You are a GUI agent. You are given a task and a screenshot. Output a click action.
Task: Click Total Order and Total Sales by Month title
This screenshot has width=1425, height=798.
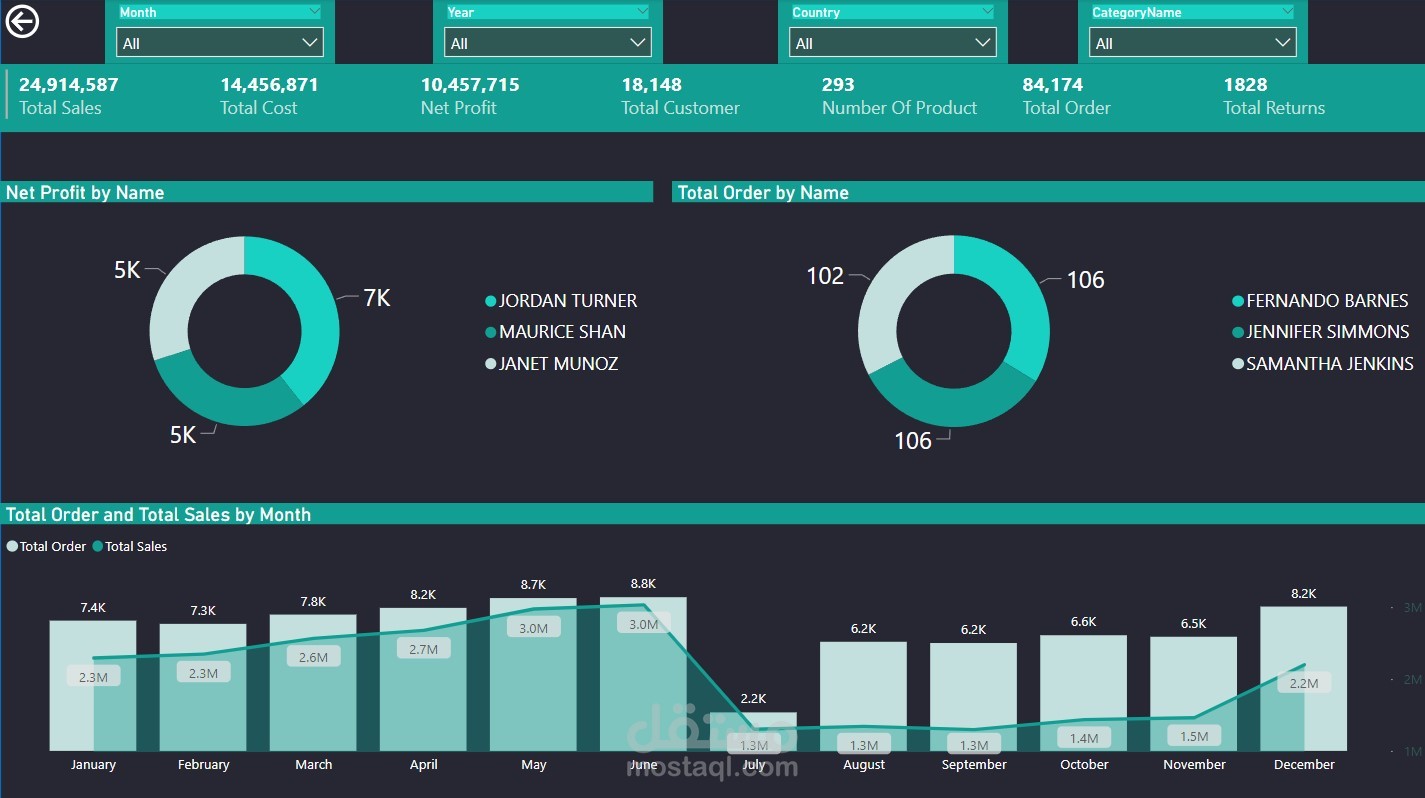[x=158, y=514]
